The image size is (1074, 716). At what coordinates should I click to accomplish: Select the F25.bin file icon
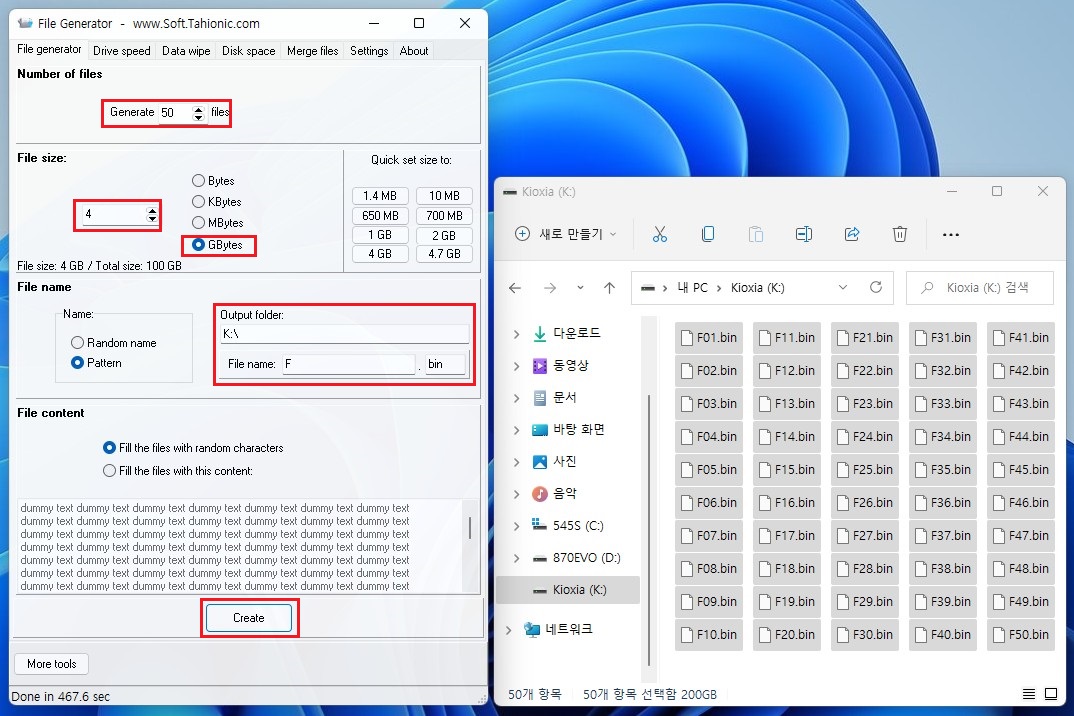click(x=842, y=470)
